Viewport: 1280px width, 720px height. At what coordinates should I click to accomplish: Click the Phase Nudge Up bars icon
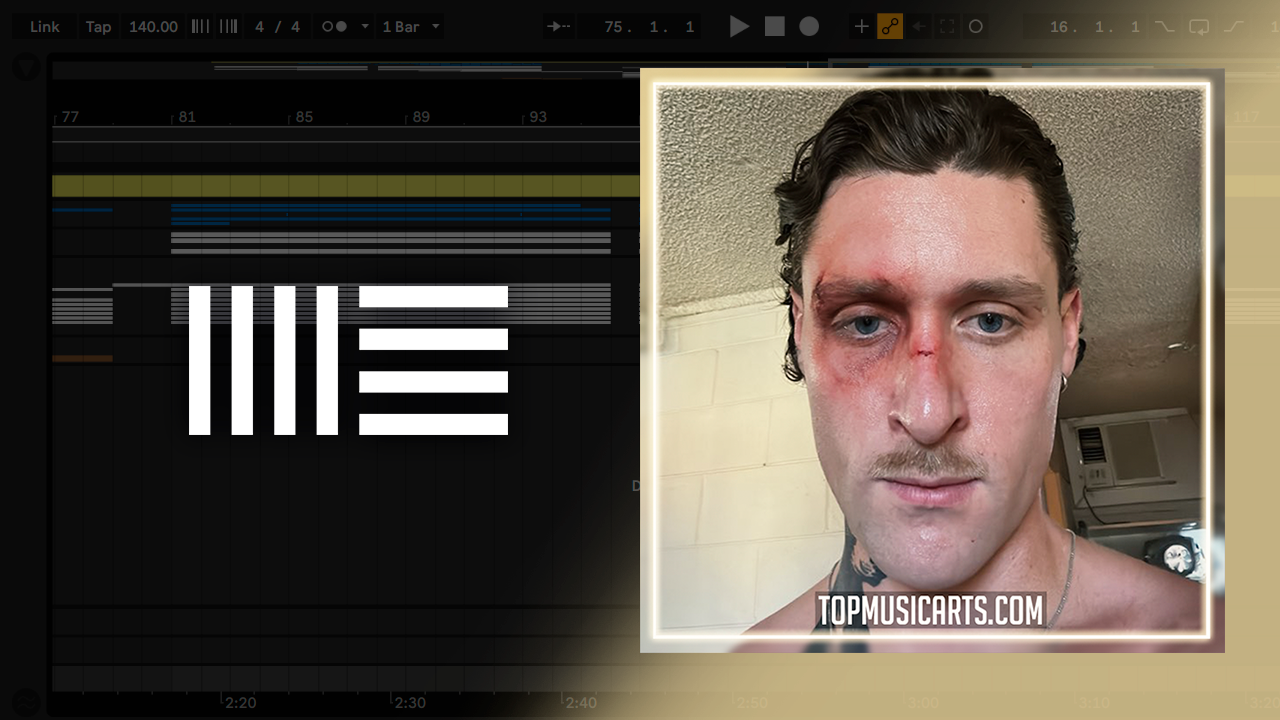228,27
